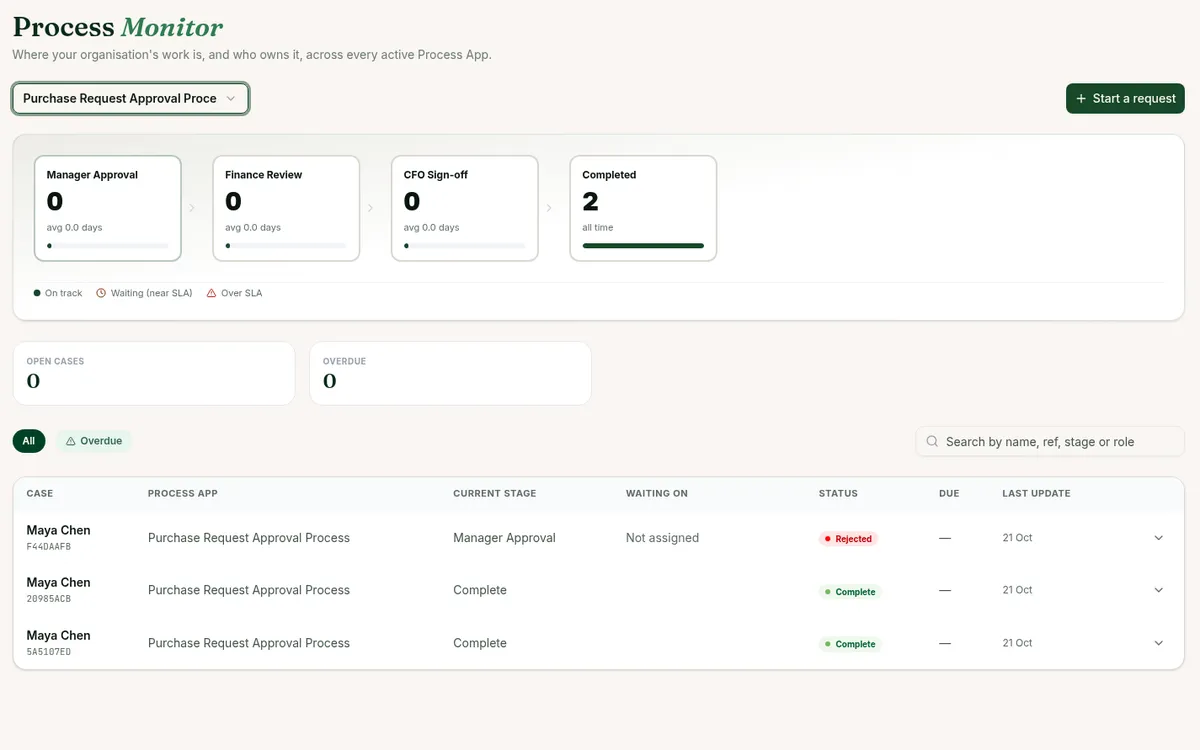Click the arrow between CFO Sign-off and Completed
The width and height of the screenshot is (1200, 750).
pyautogui.click(x=549, y=208)
